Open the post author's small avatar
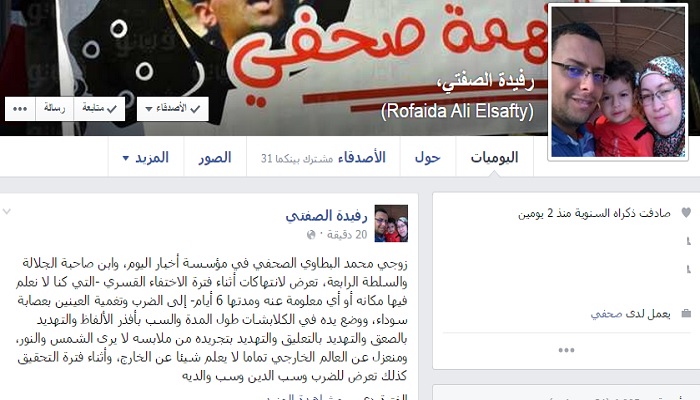This screenshot has width=700, height=400. point(391,223)
